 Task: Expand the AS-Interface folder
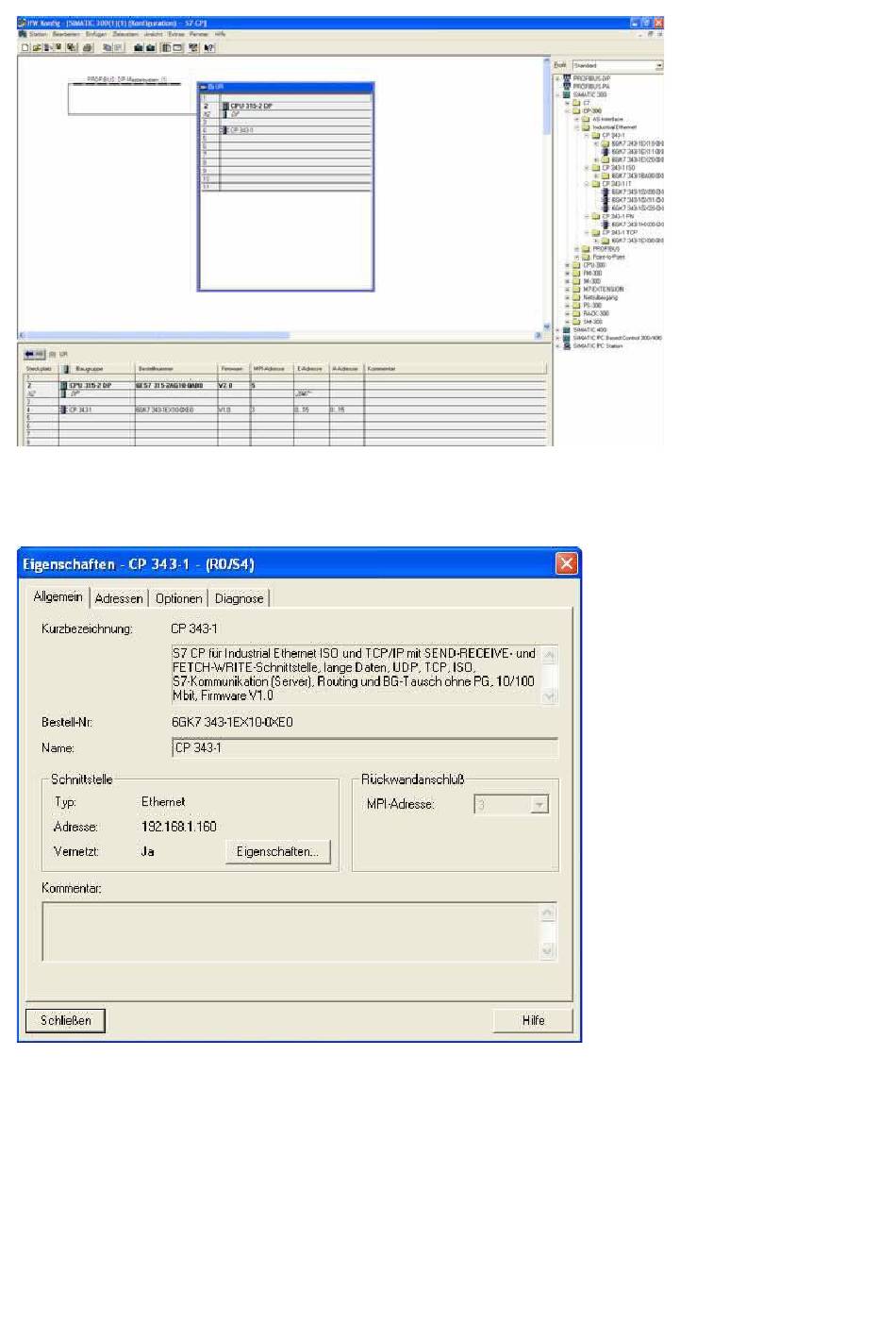click(x=577, y=119)
